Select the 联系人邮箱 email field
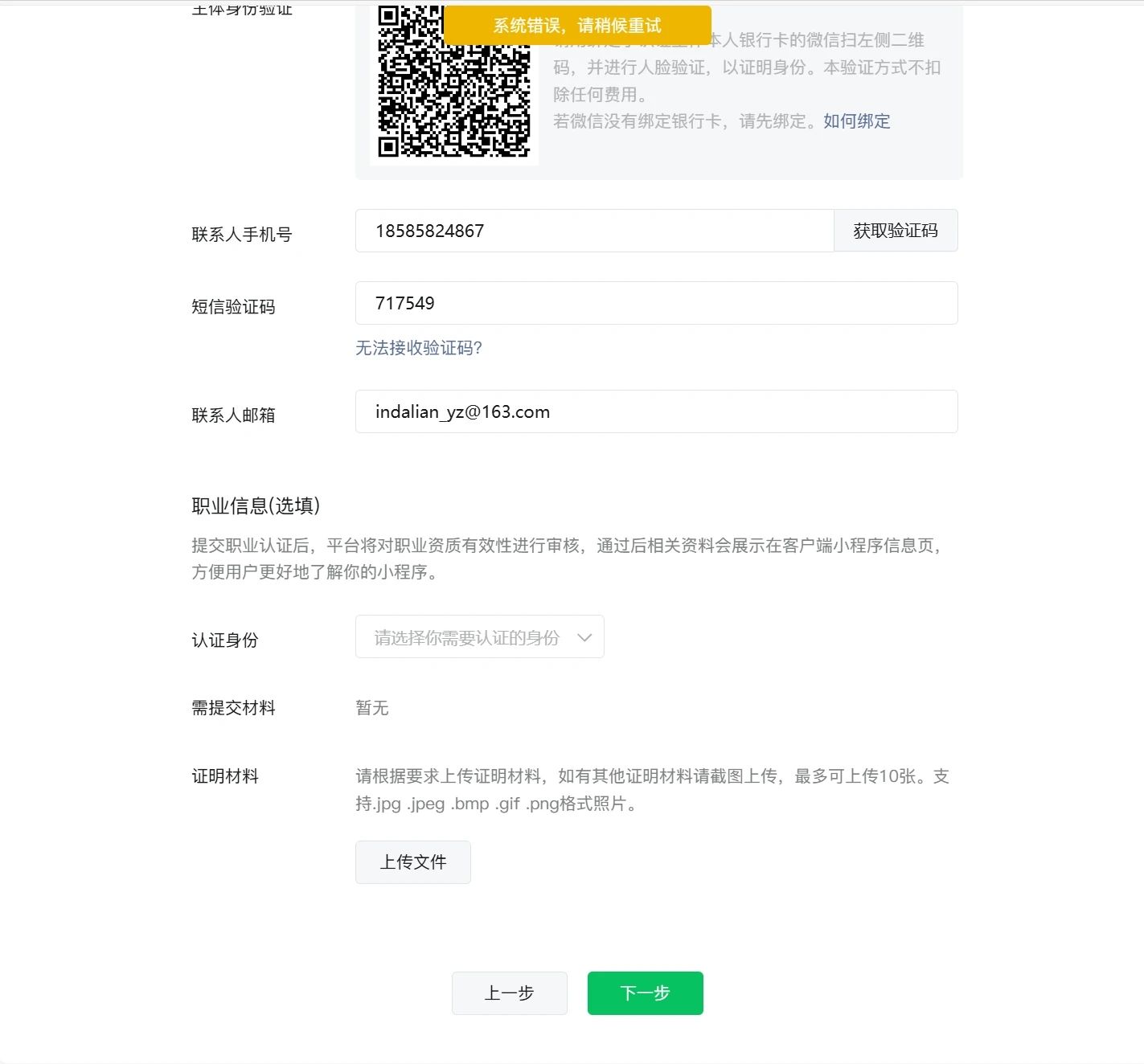Image resolution: width=1144 pixels, height=1064 pixels. pos(657,411)
